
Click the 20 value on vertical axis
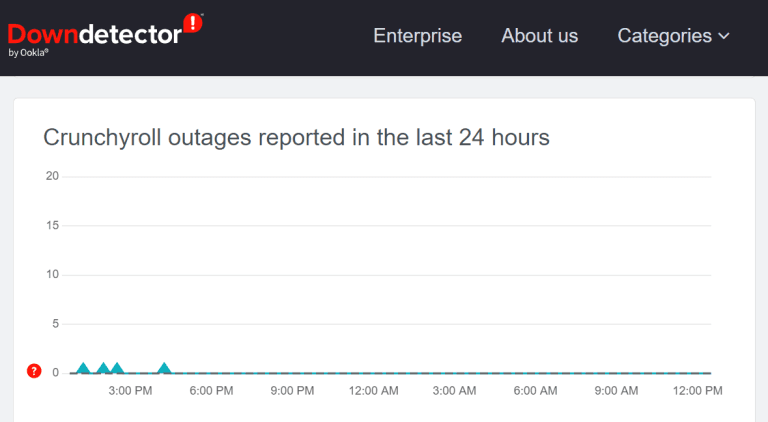coord(52,177)
